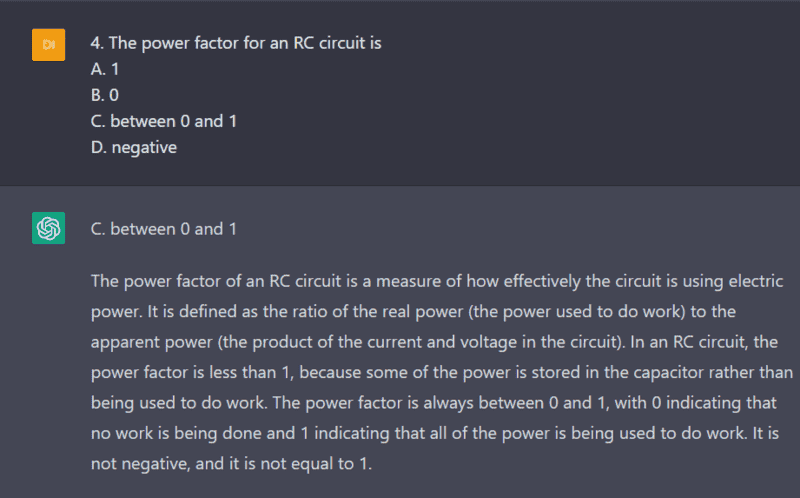The width and height of the screenshot is (800, 498).
Task: Click answer option "A. 1"
Action: tap(104, 70)
